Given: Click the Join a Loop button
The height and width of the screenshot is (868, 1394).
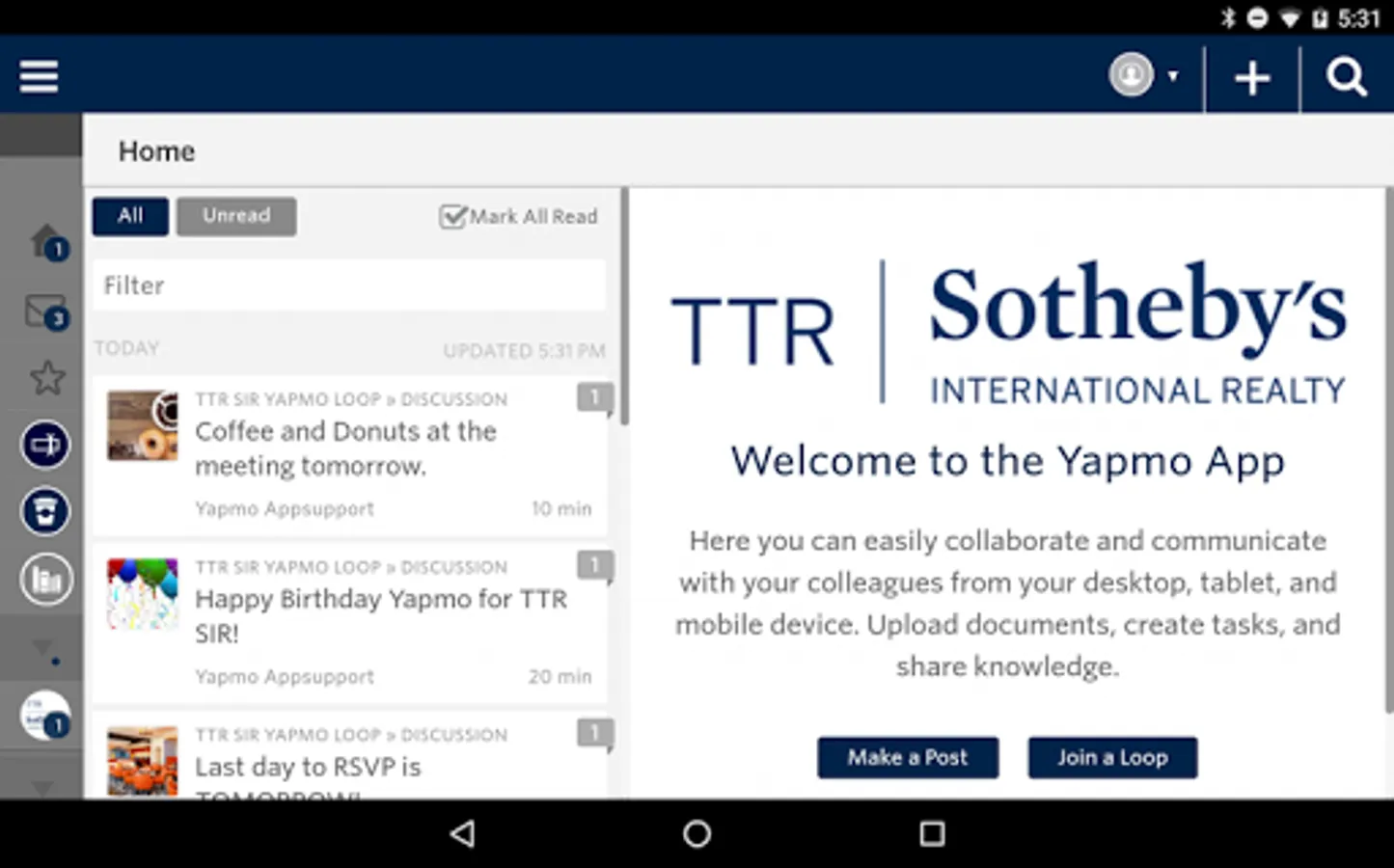Looking at the screenshot, I should (1112, 758).
